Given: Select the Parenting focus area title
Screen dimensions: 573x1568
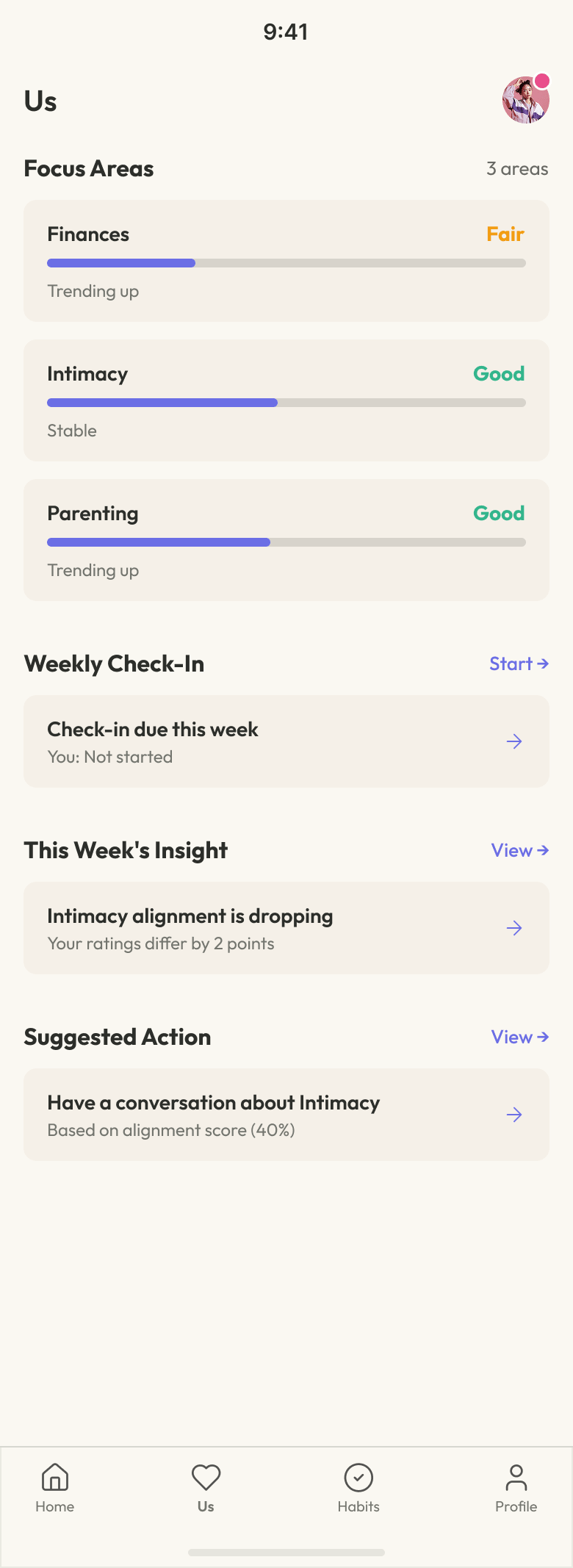Looking at the screenshot, I should [93, 514].
